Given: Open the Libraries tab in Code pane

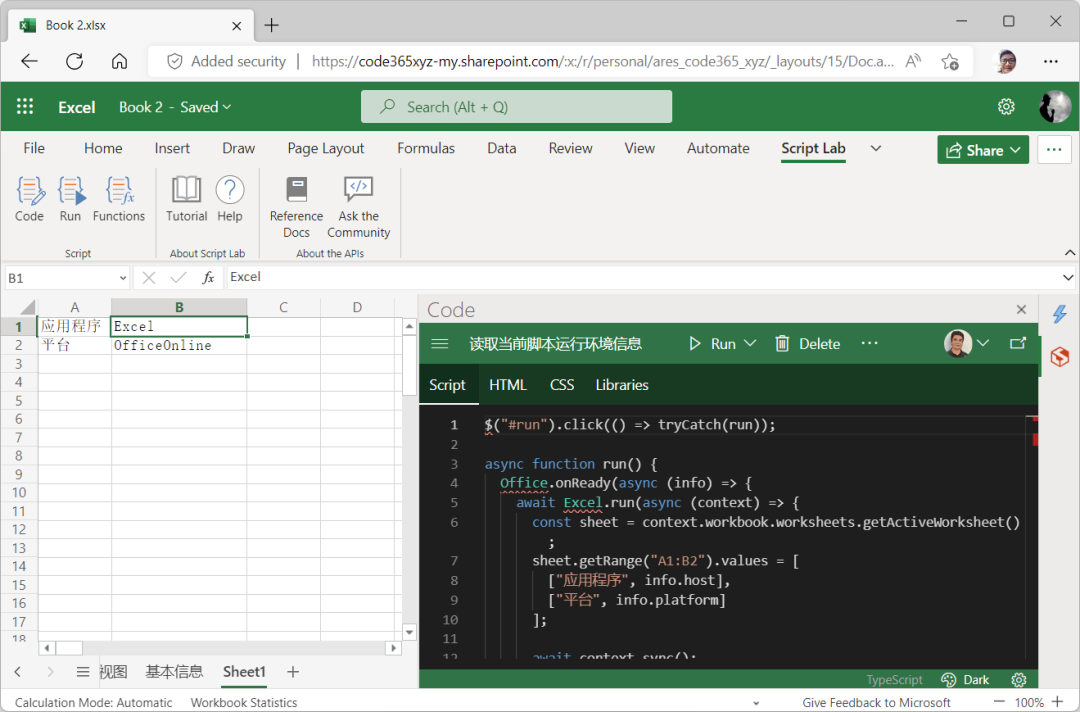Looking at the screenshot, I should (x=622, y=385).
